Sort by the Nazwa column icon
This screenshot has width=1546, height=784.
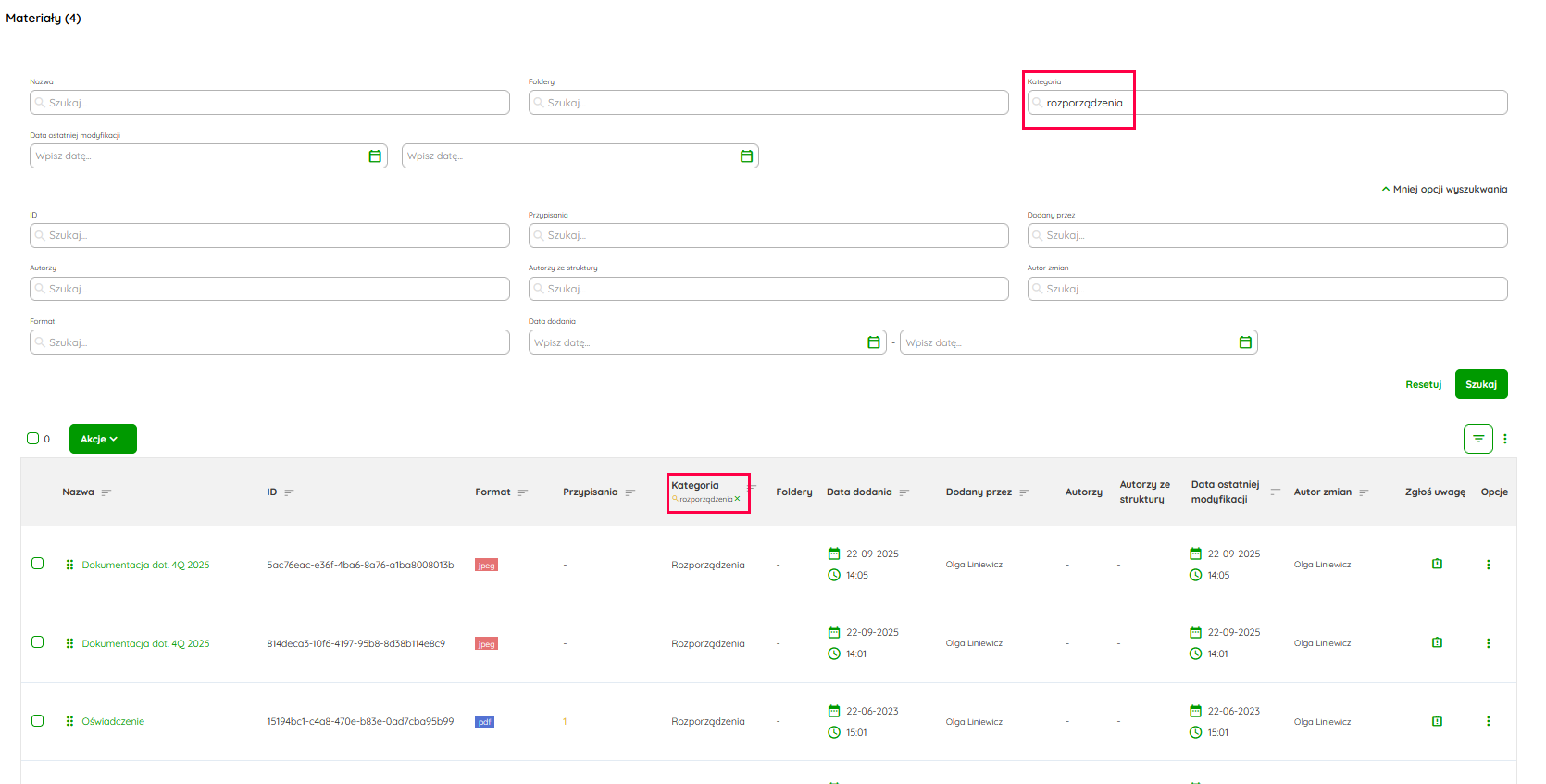point(106,492)
